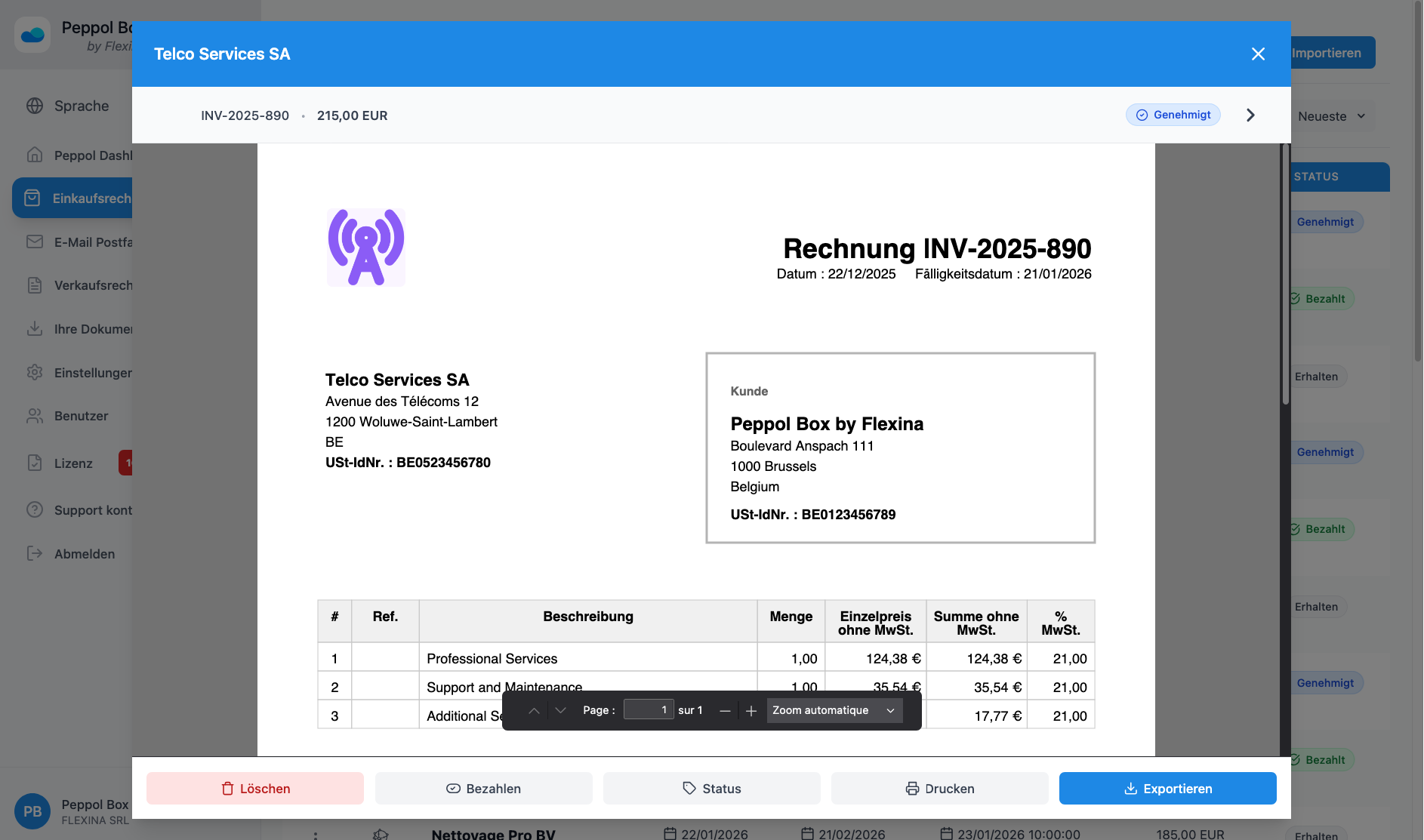Viewport: 1424px width, 840px height.
Task: Open Einstellungen via the gear icon
Action: point(35,372)
